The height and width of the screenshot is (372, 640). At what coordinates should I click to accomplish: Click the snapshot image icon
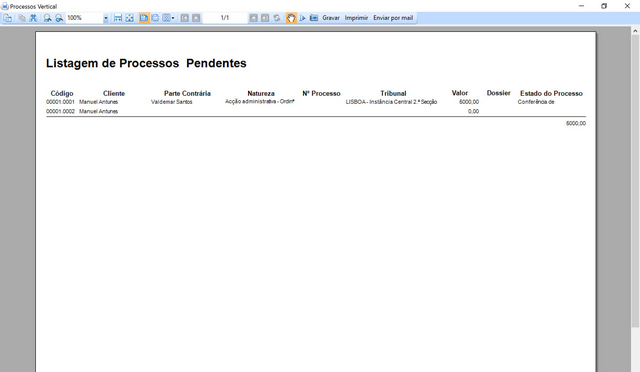pos(314,18)
